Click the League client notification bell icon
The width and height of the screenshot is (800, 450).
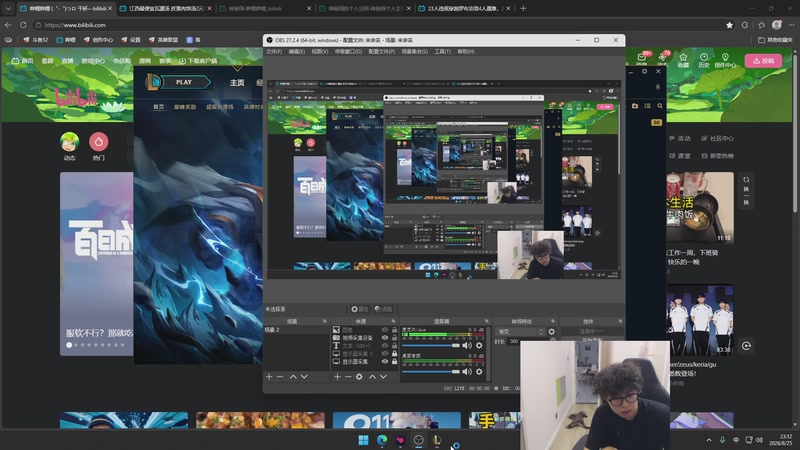coord(658,87)
